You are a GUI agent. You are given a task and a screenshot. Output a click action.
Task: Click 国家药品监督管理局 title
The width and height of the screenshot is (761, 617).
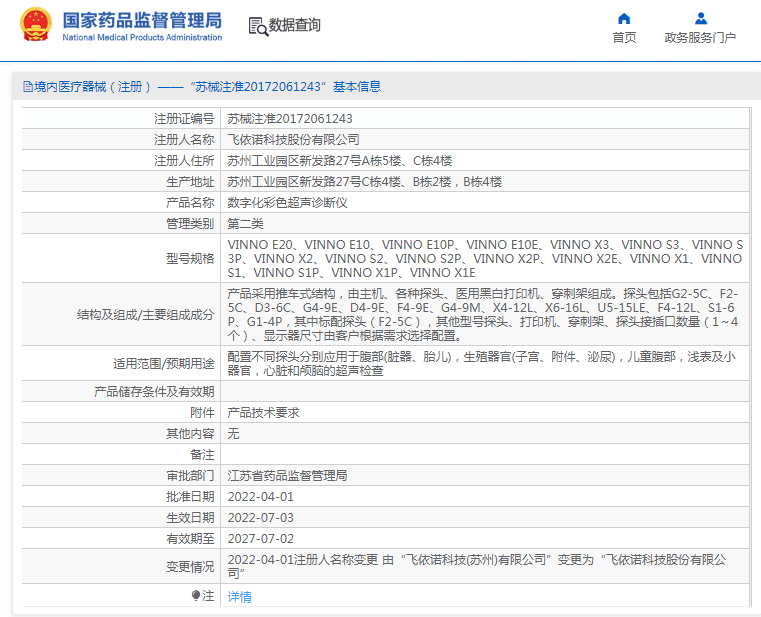pyautogui.click(x=142, y=20)
